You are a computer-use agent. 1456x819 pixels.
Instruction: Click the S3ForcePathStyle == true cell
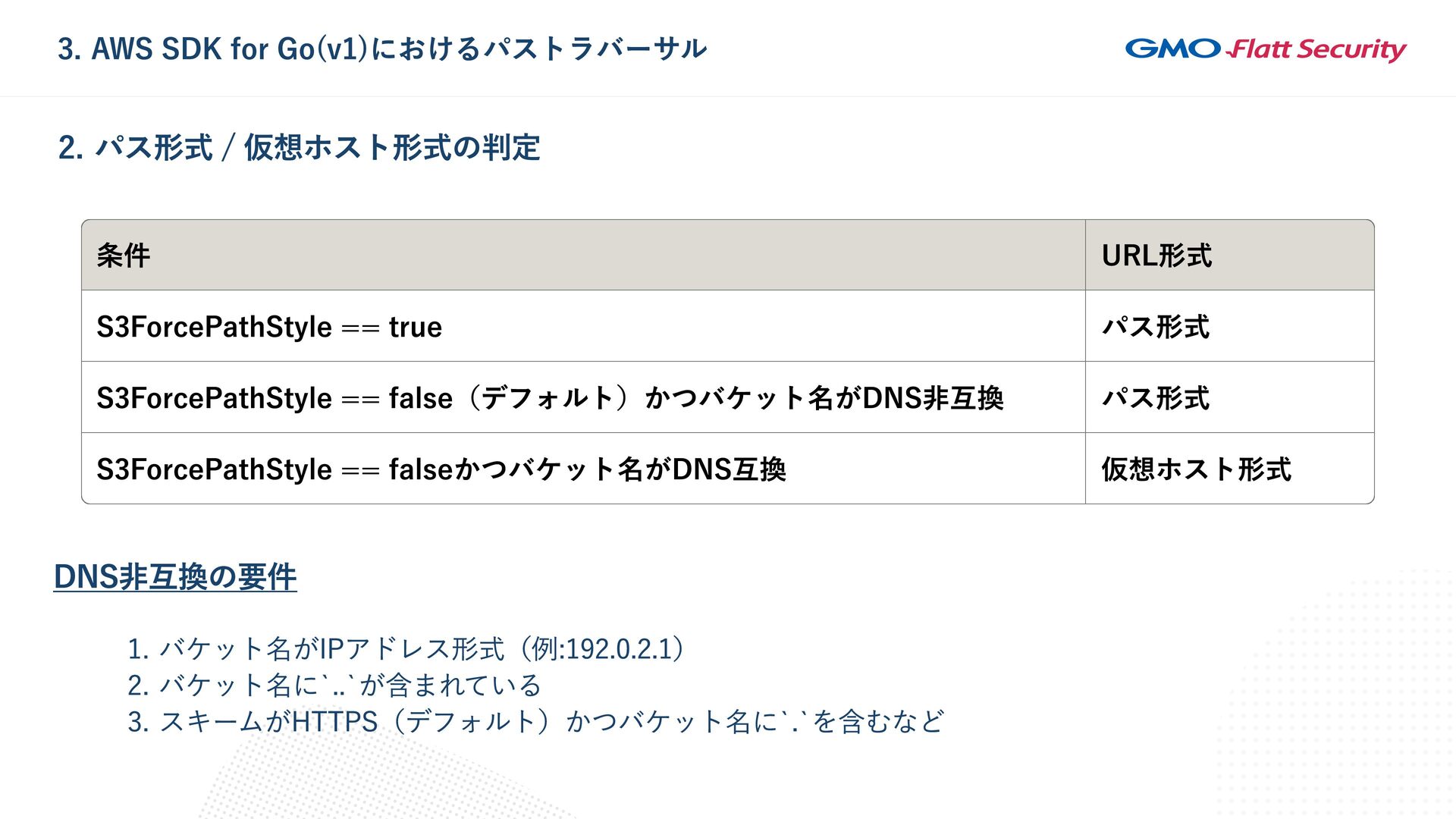coord(269,327)
